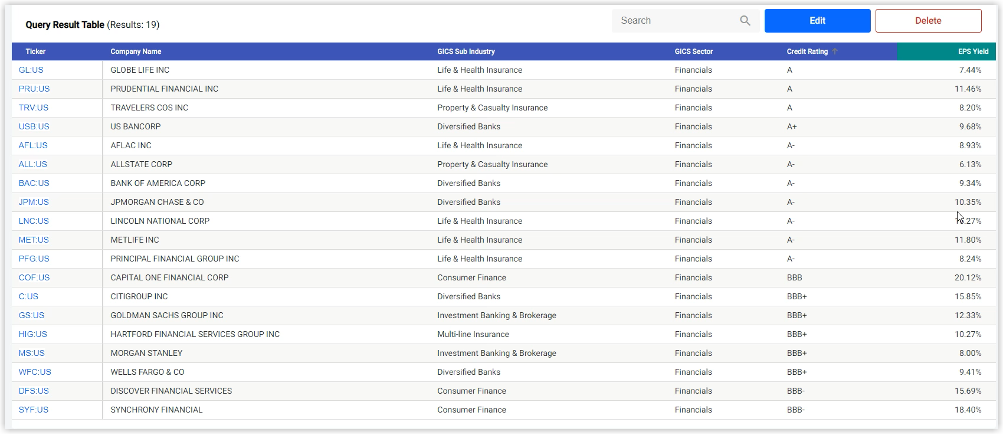This screenshot has height=435, width=1004.
Task: Open the MET:US ticker link
Action: (34, 240)
